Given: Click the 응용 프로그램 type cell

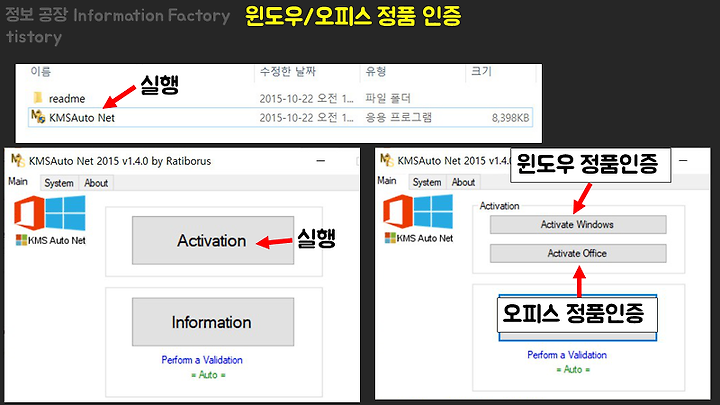Looking at the screenshot, I should coord(399,118).
